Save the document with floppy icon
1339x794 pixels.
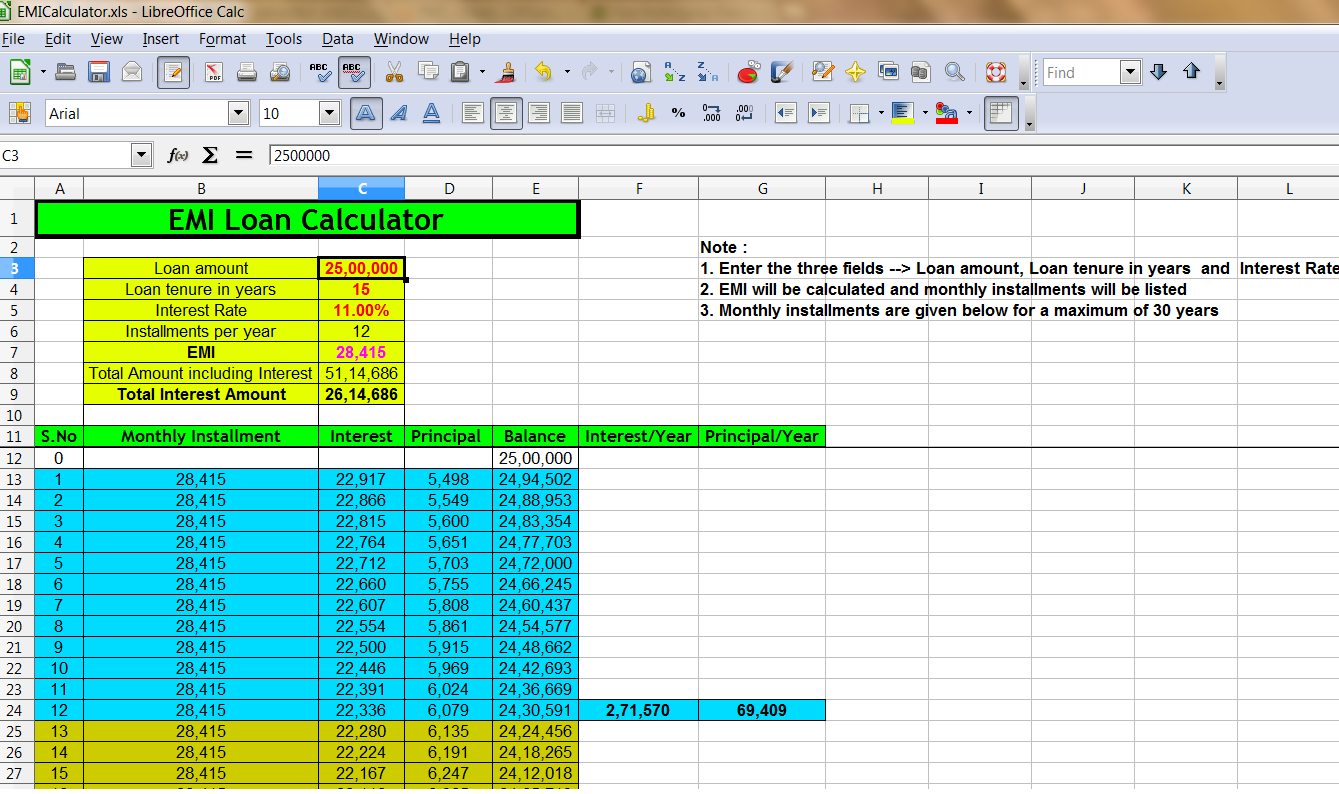point(98,72)
